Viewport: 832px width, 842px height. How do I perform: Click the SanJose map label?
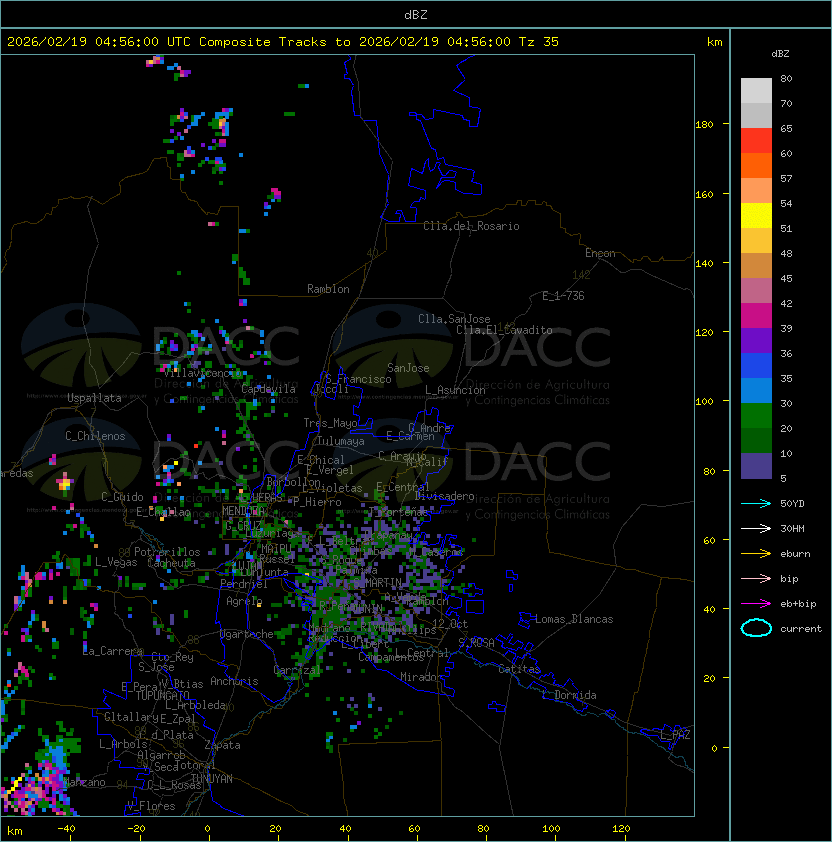pyautogui.click(x=408, y=368)
